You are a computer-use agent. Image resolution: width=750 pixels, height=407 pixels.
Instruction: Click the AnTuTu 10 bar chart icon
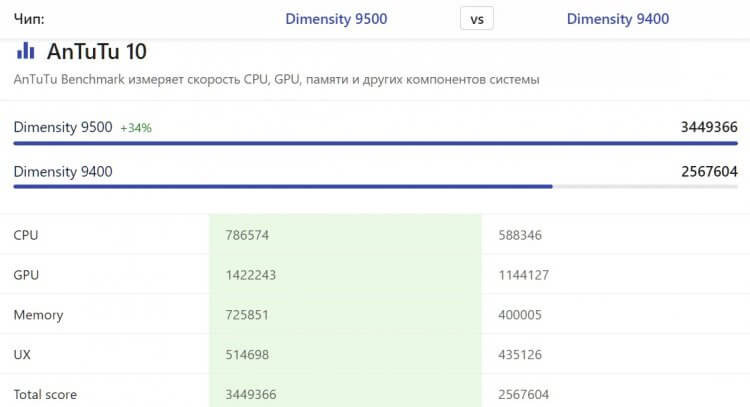click(26, 51)
